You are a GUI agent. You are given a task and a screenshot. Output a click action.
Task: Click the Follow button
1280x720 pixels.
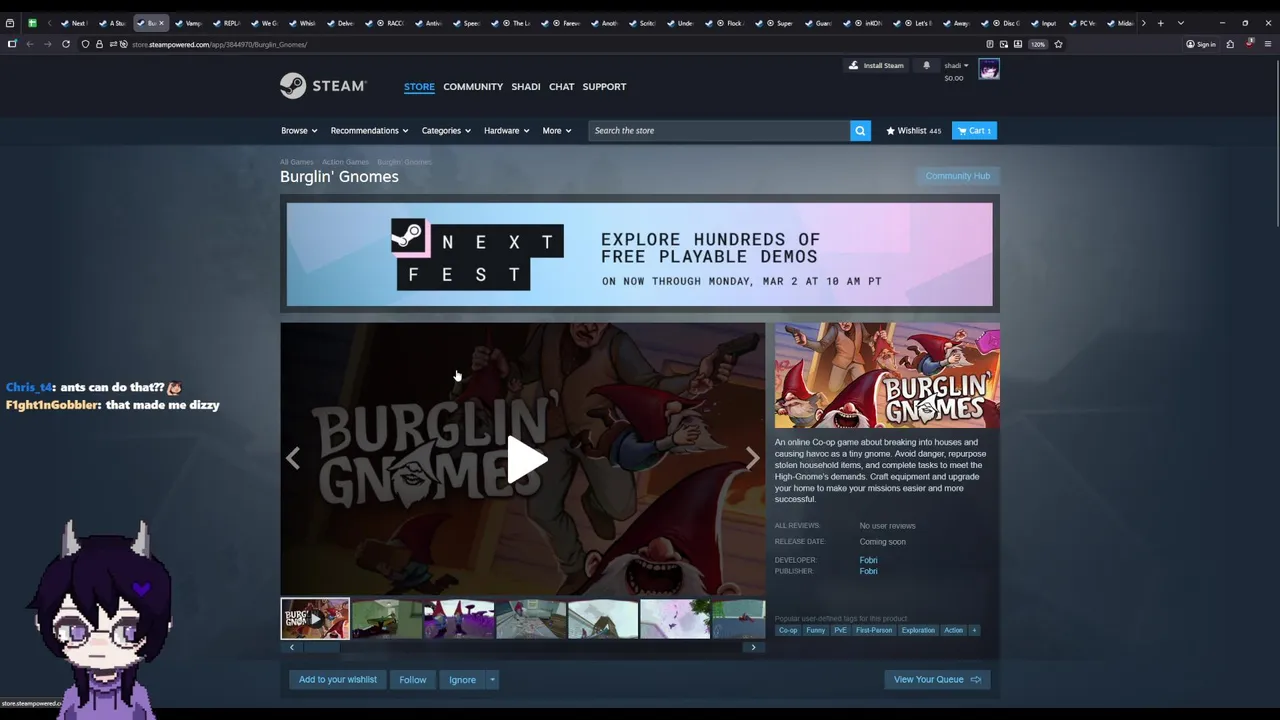tap(413, 680)
